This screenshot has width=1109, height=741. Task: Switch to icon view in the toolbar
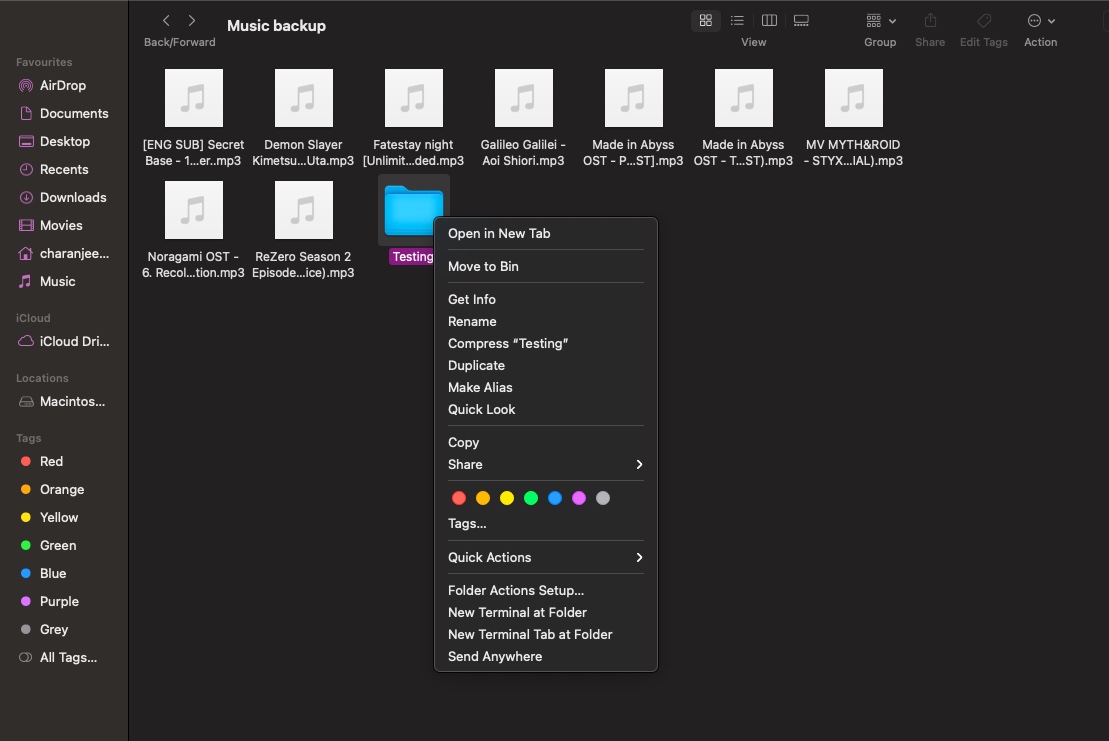[705, 20]
